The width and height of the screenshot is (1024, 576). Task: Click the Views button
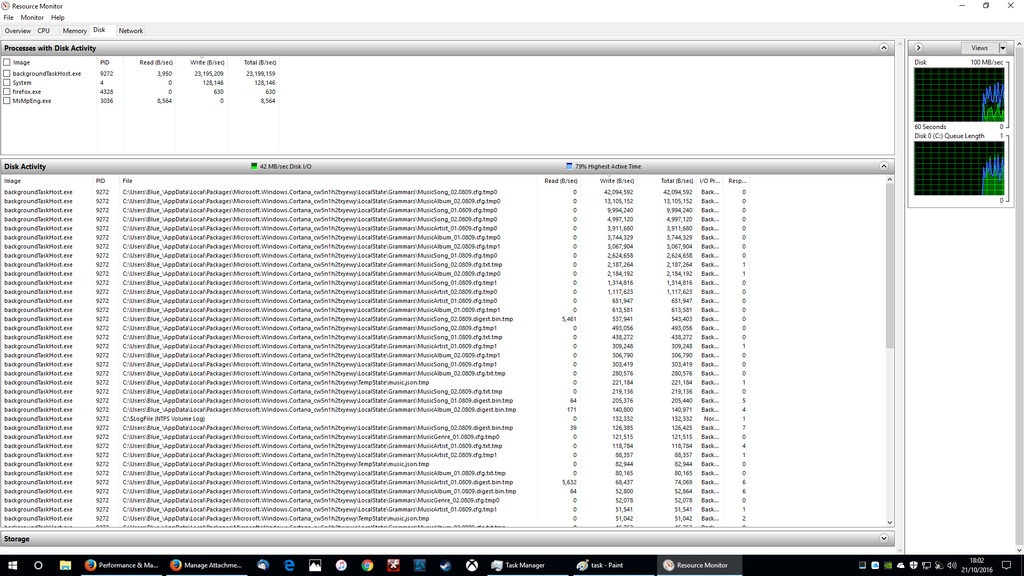980,48
